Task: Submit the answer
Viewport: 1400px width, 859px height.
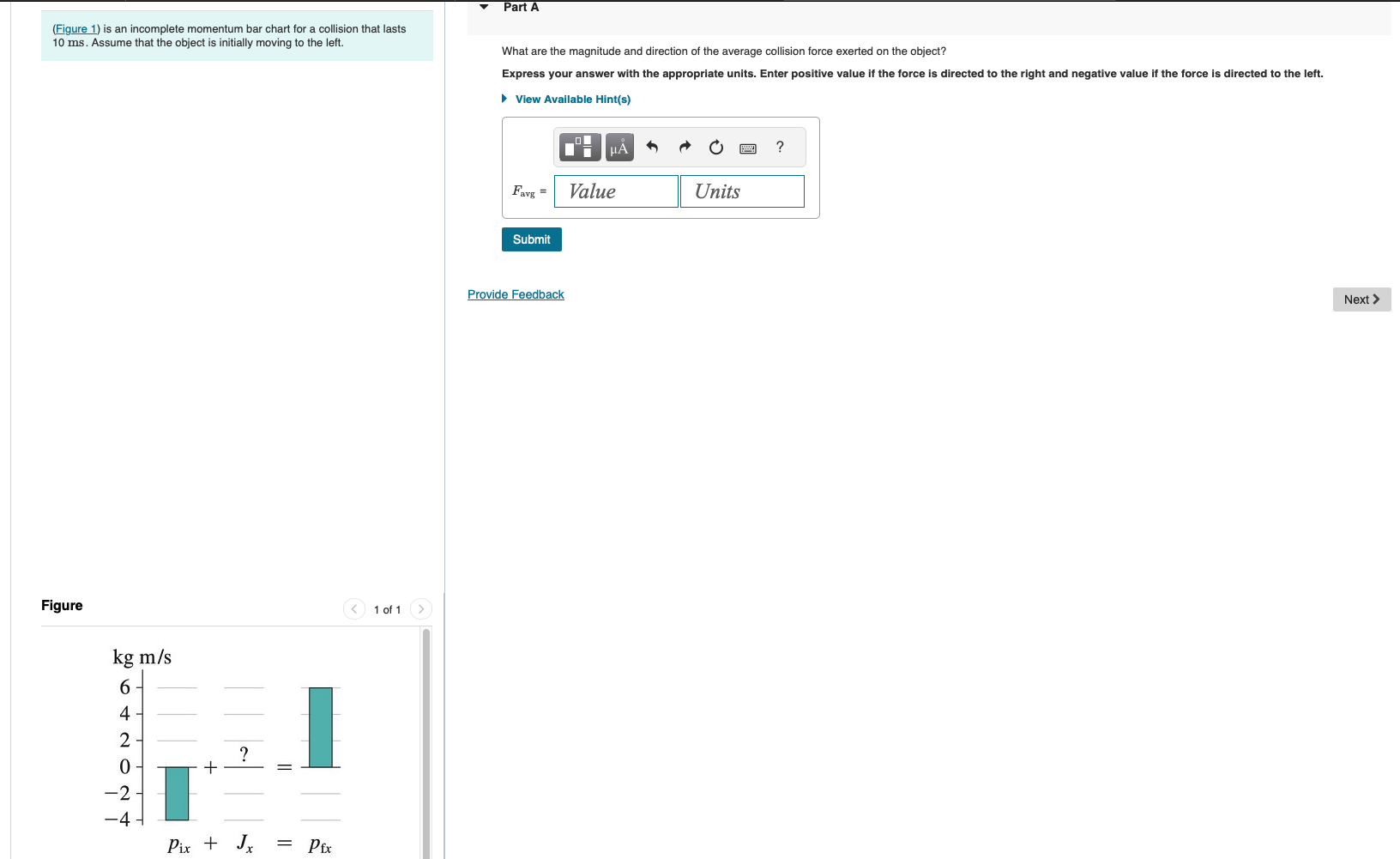Action: [x=532, y=239]
